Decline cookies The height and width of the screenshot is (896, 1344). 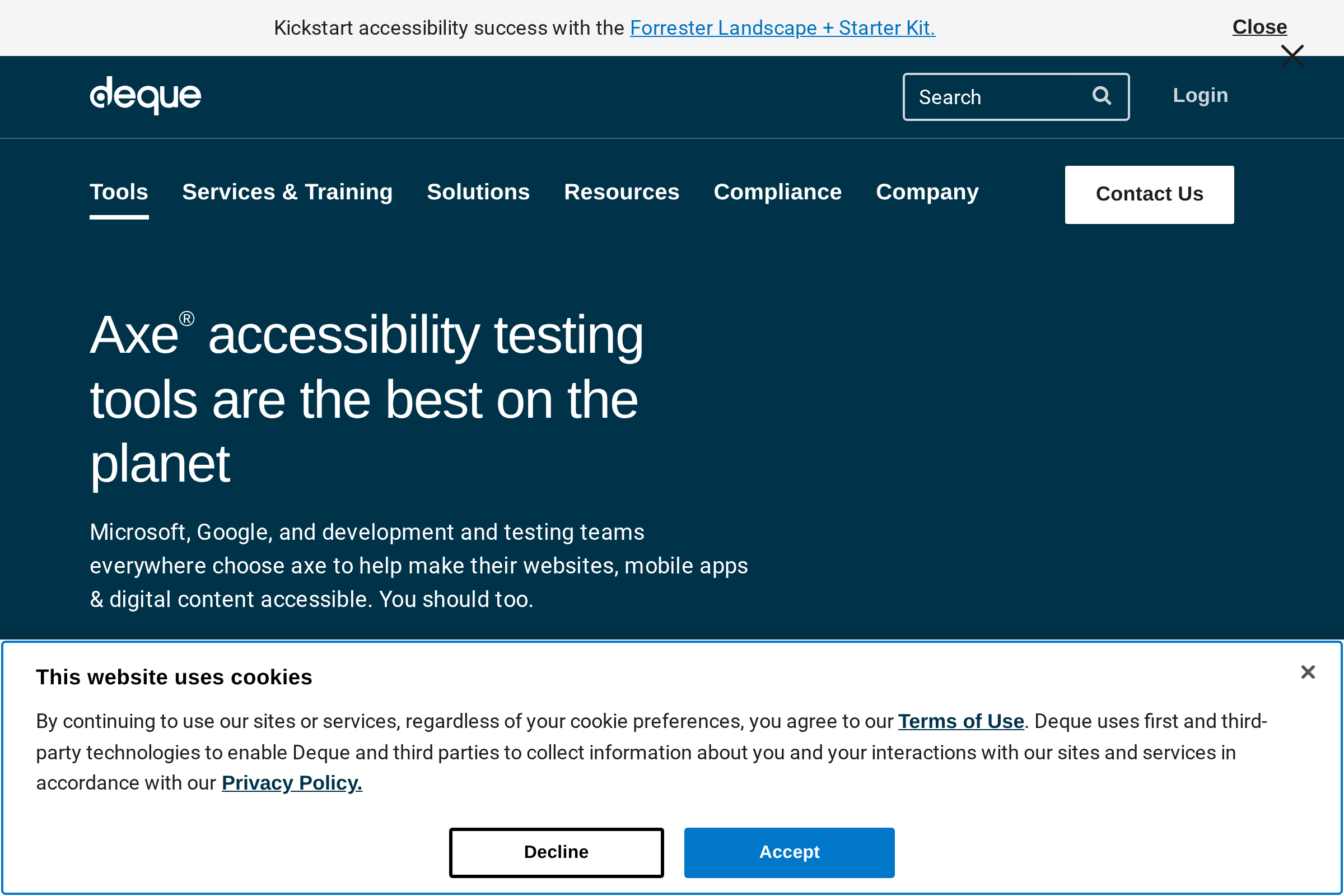click(556, 852)
